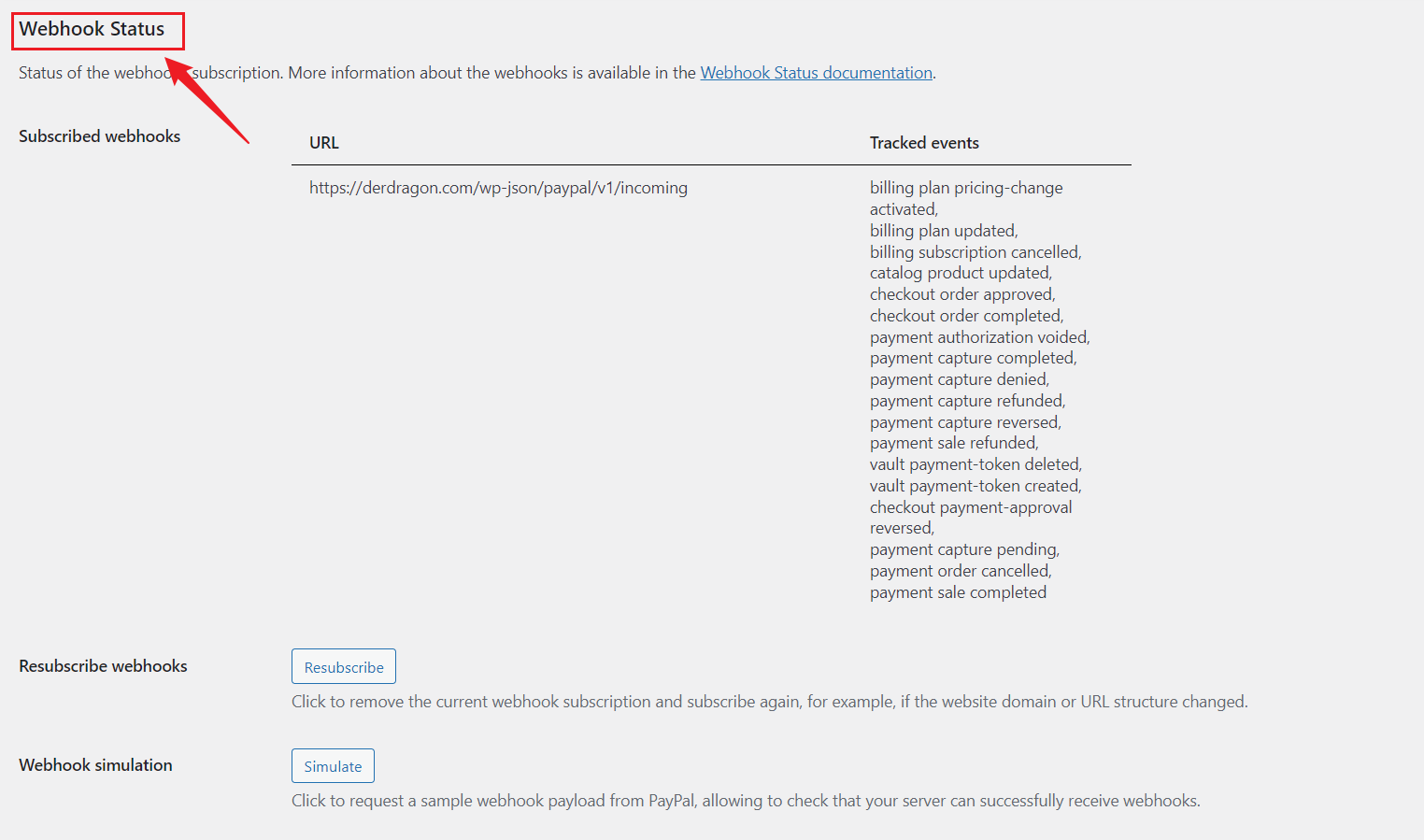Open the Webhook Status documentation link
The width and height of the screenshot is (1424, 840).
coord(816,73)
